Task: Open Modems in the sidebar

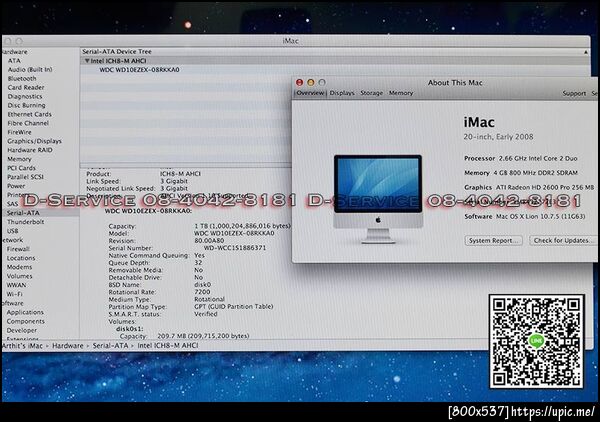Action: point(19,267)
